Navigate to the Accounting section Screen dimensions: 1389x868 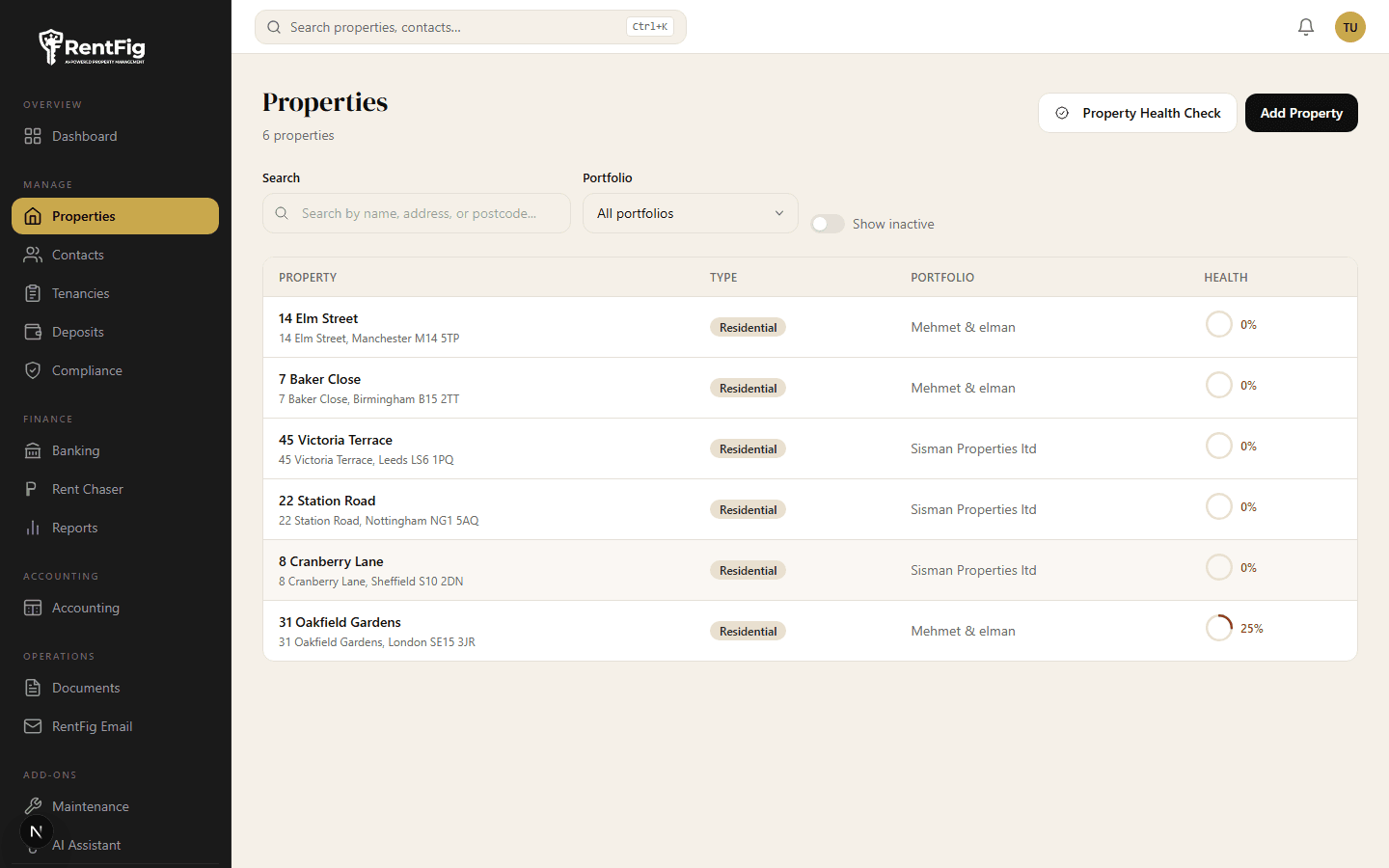tap(85, 608)
